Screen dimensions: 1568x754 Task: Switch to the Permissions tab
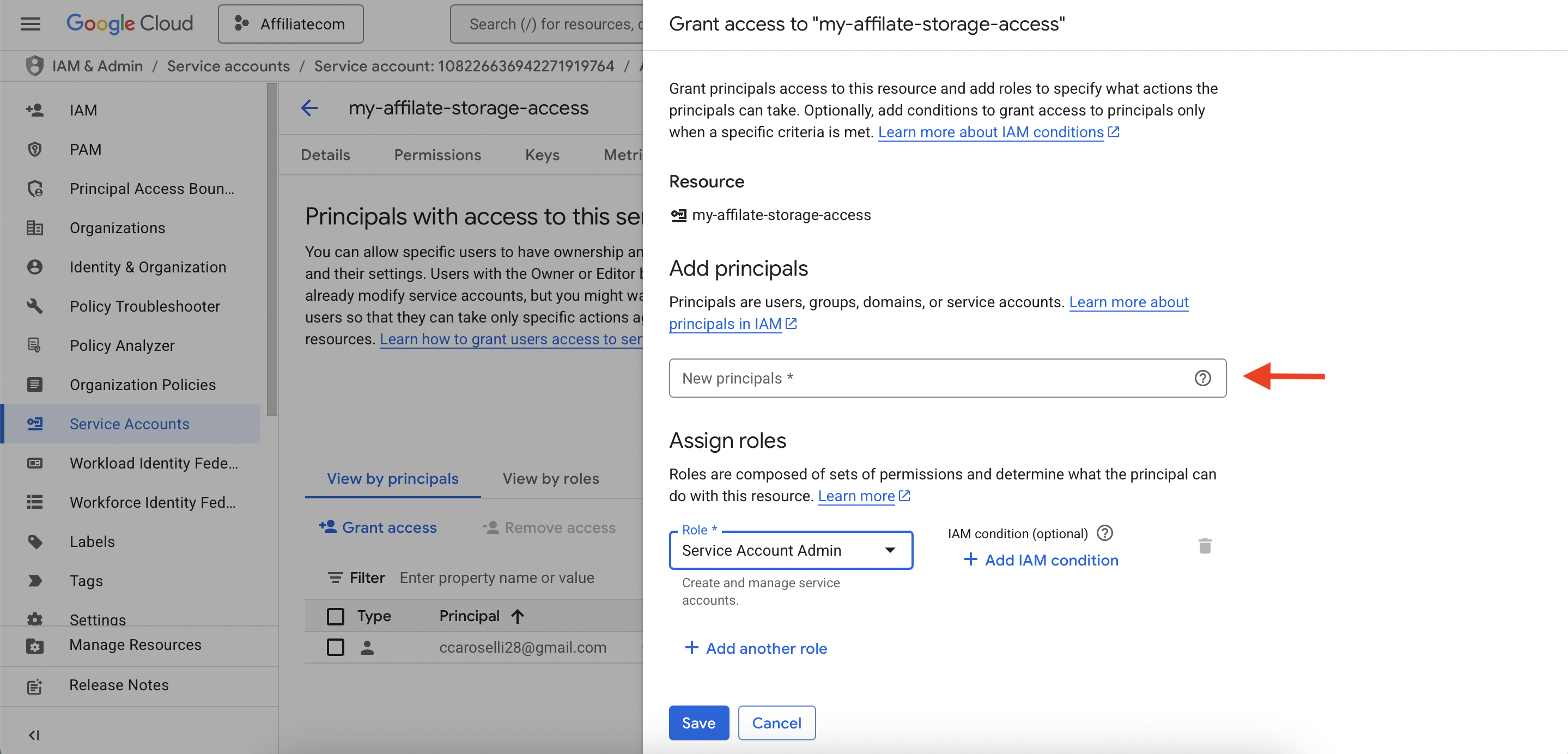click(437, 155)
